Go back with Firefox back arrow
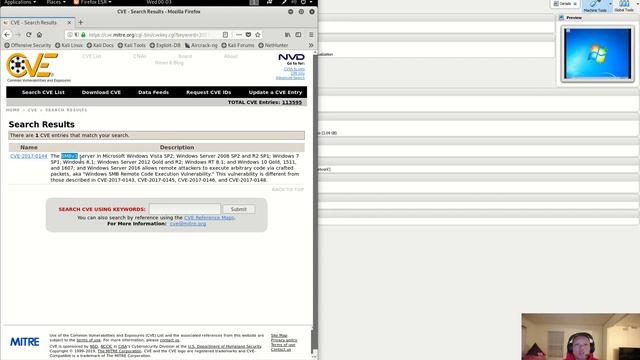Screen dimensions: 640x360 [x=7, y=35]
